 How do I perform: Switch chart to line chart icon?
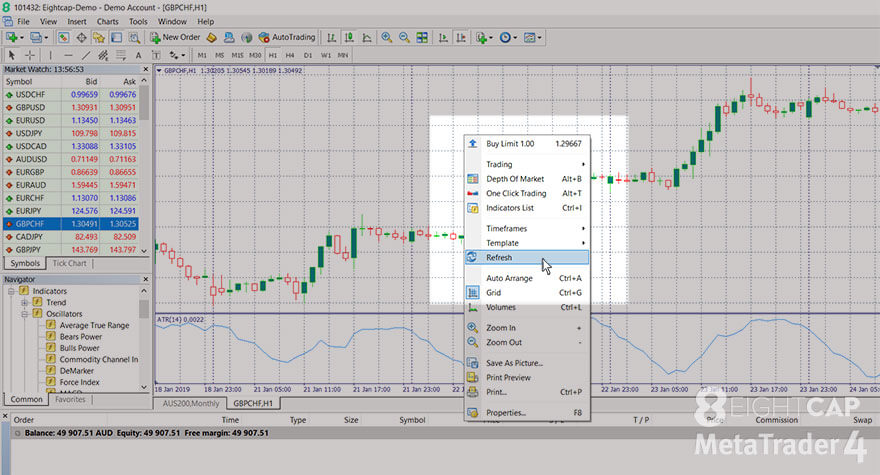tap(367, 38)
